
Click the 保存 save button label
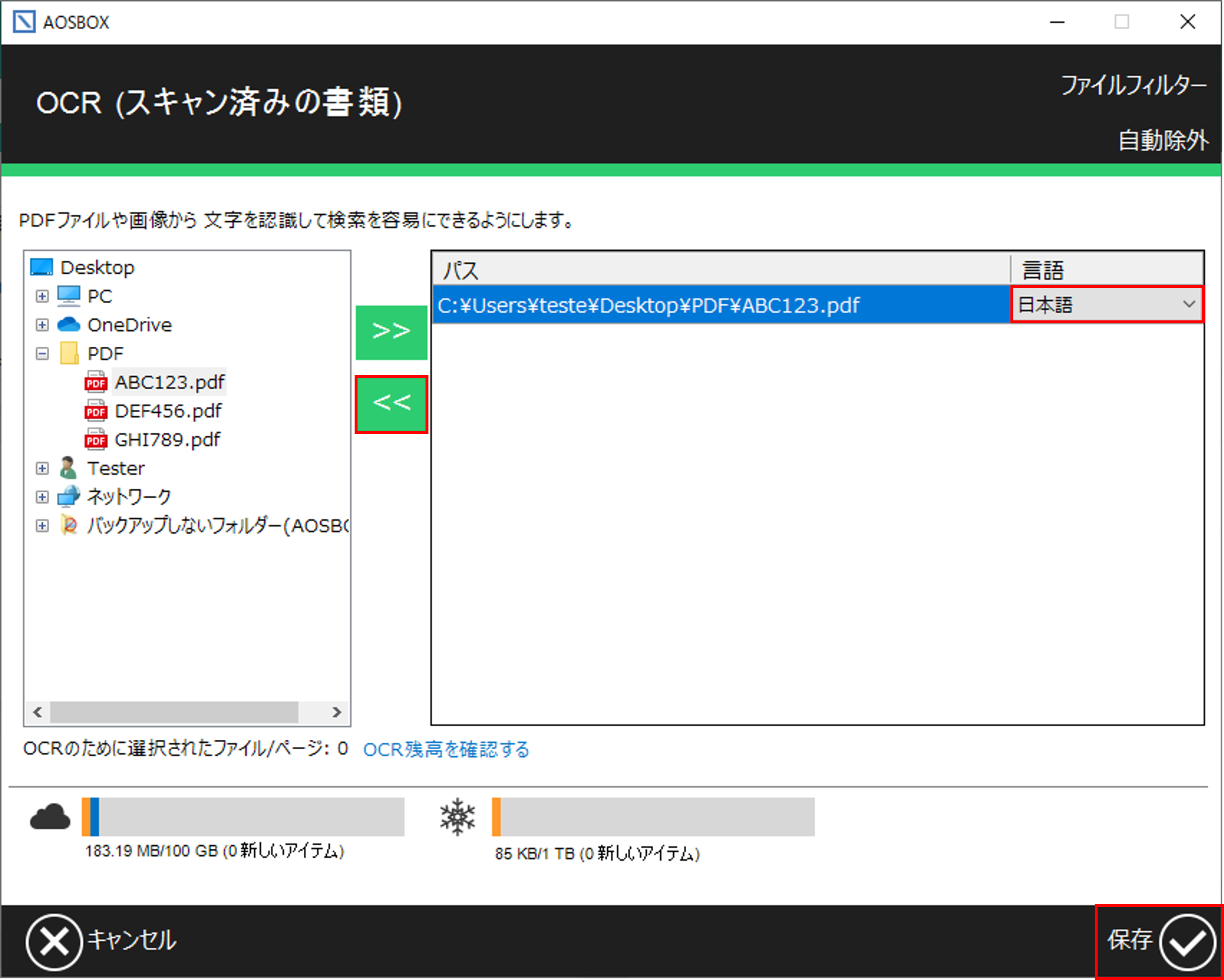(x=1130, y=940)
